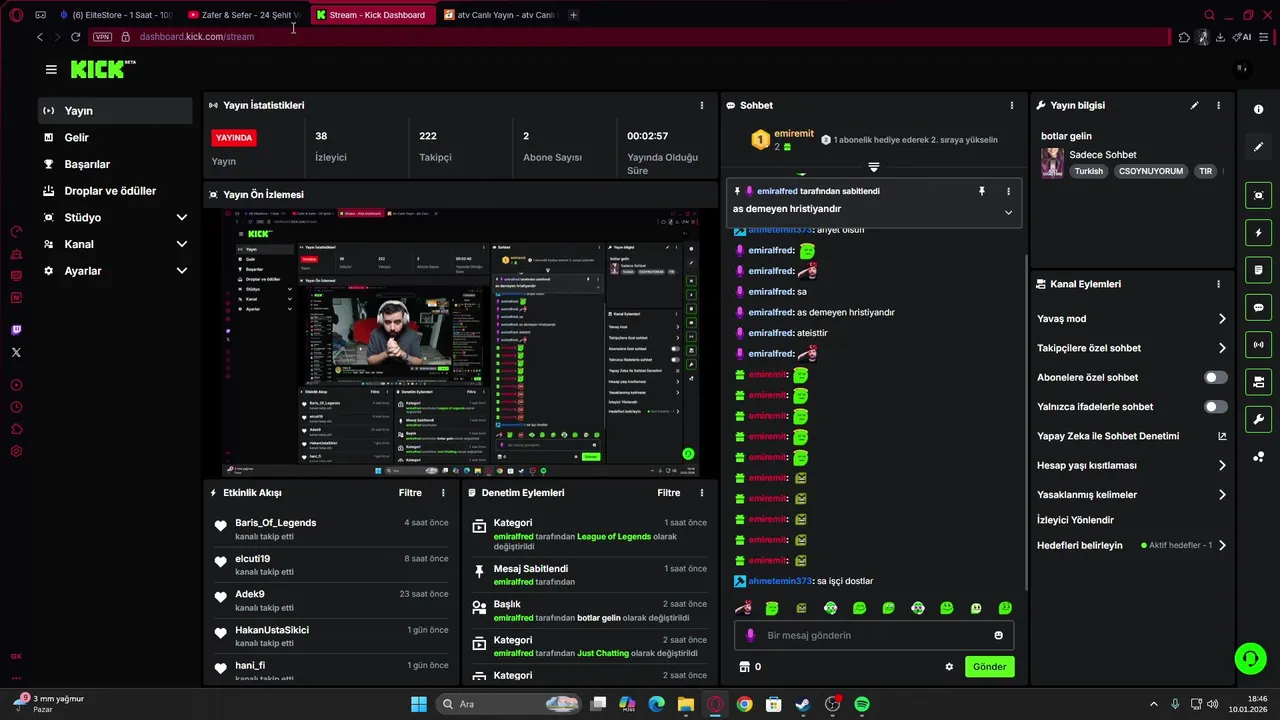The width and height of the screenshot is (1280, 720).
Task: Collapse the gift leaderboard with the arrow
Action: tap(873, 167)
